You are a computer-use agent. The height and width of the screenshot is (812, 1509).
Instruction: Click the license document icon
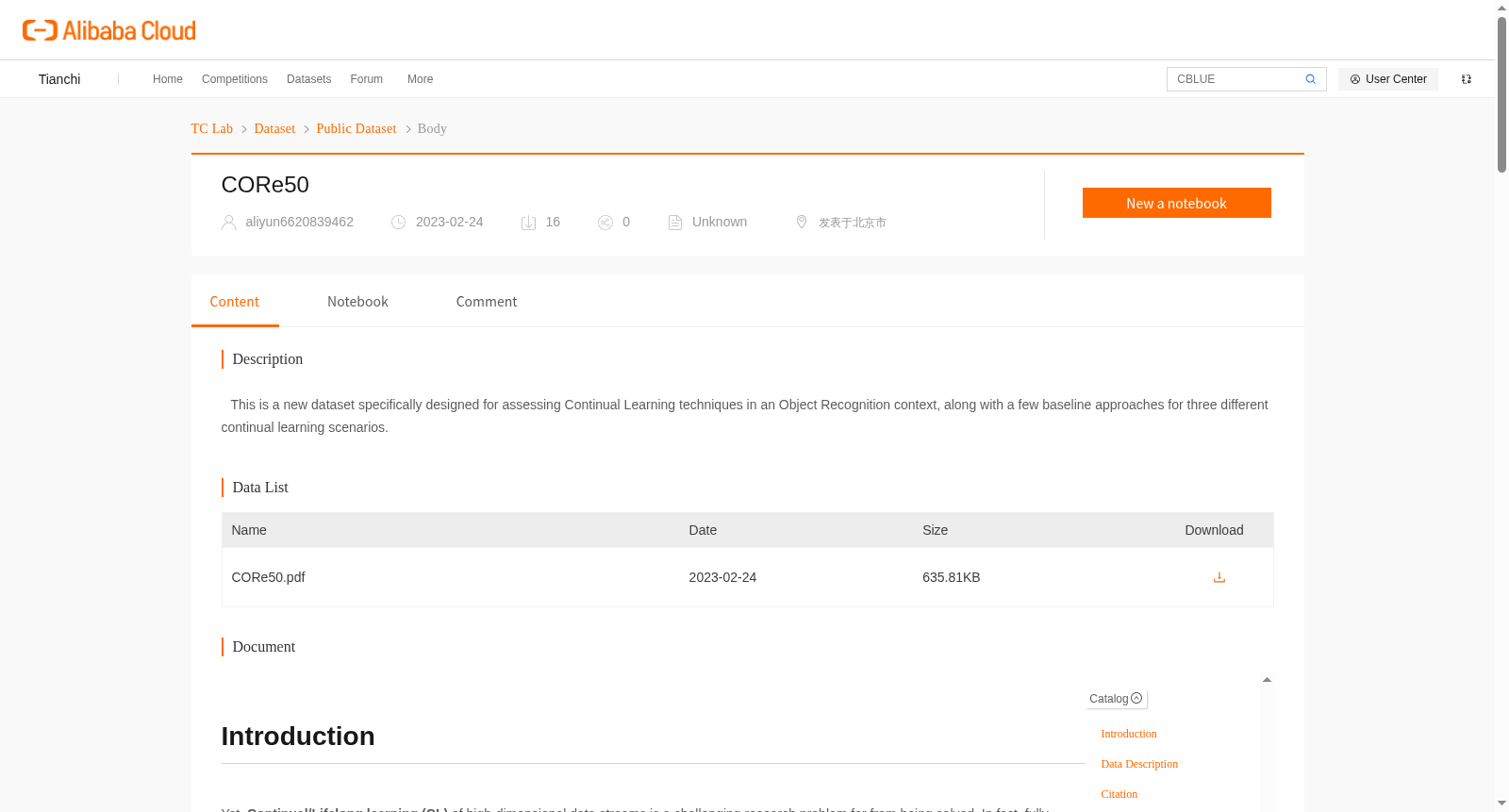click(x=675, y=223)
